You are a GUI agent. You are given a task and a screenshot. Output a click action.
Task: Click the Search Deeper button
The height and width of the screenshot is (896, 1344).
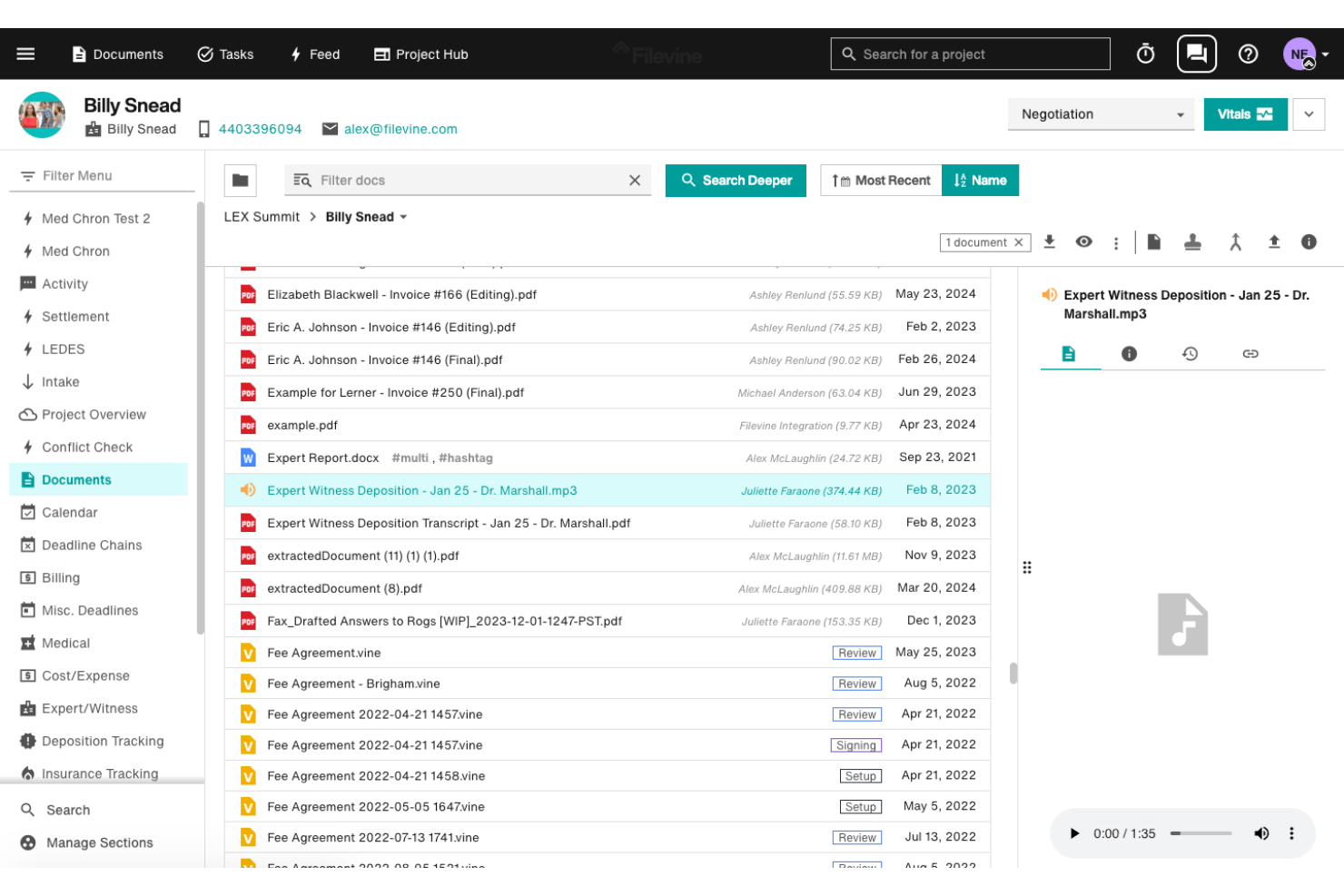736,181
